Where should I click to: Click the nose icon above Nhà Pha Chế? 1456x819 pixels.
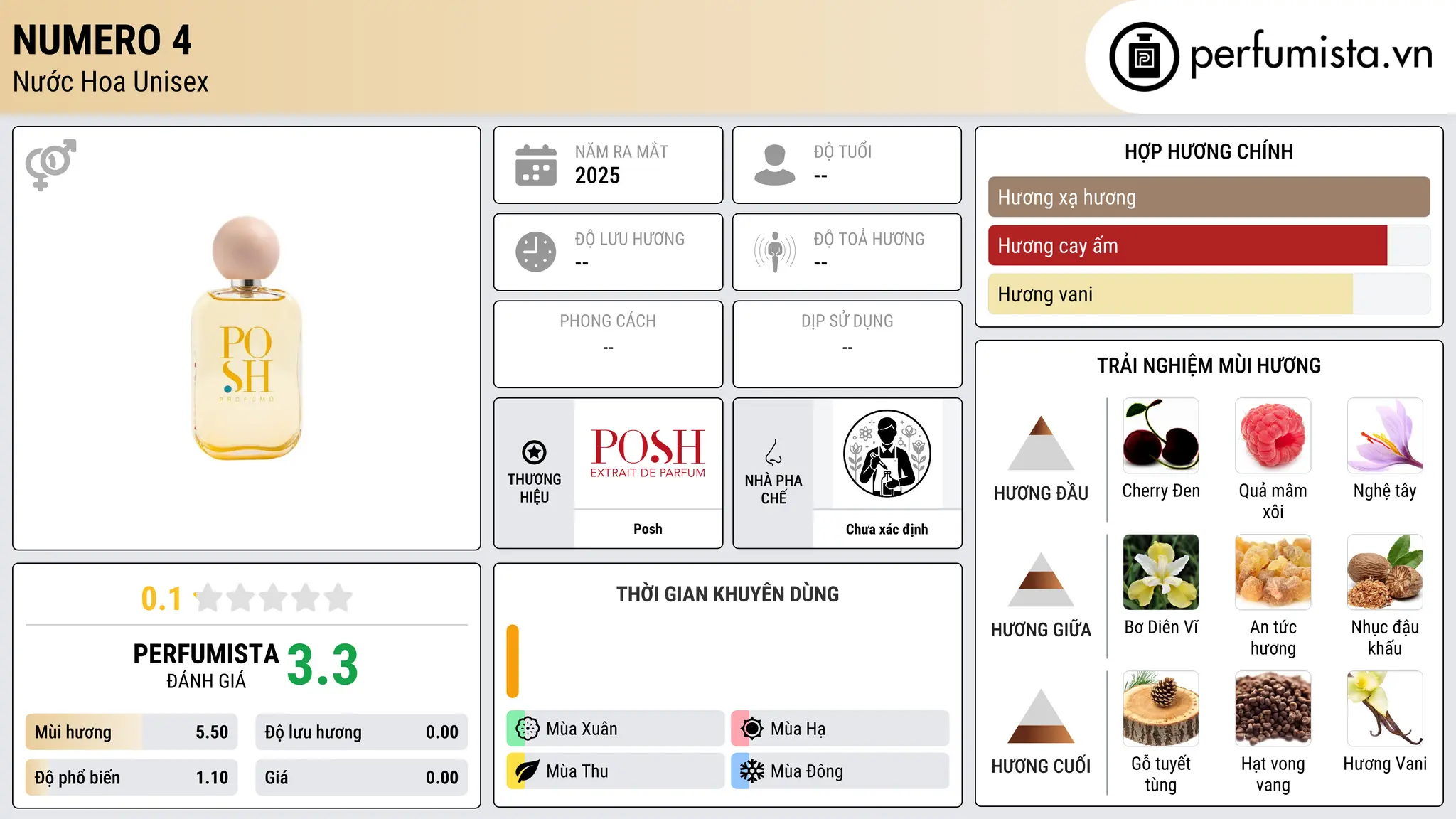(773, 452)
